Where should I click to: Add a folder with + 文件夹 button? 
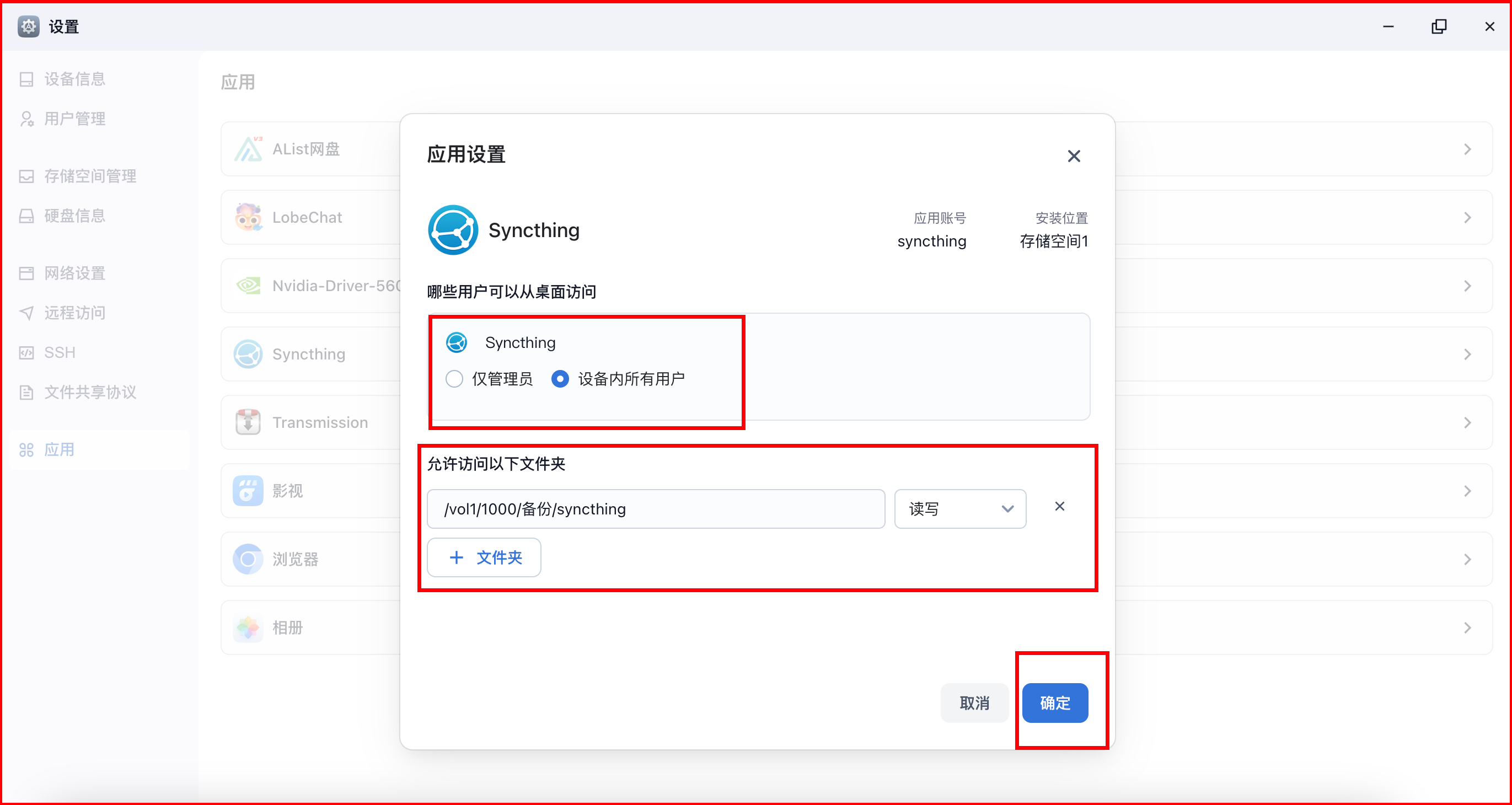[484, 557]
